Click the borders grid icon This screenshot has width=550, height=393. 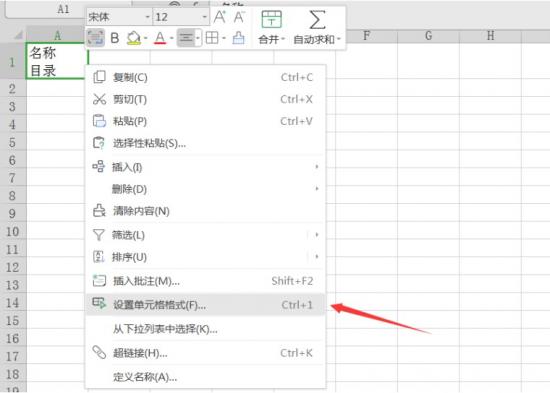[212, 38]
